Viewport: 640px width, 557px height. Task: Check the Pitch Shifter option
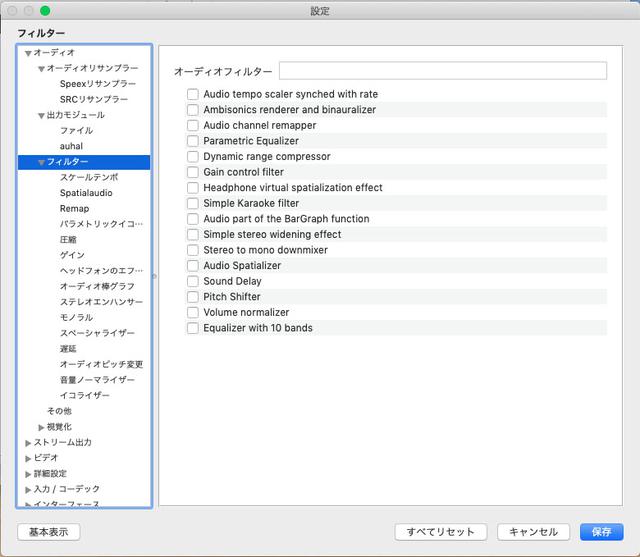click(x=193, y=297)
